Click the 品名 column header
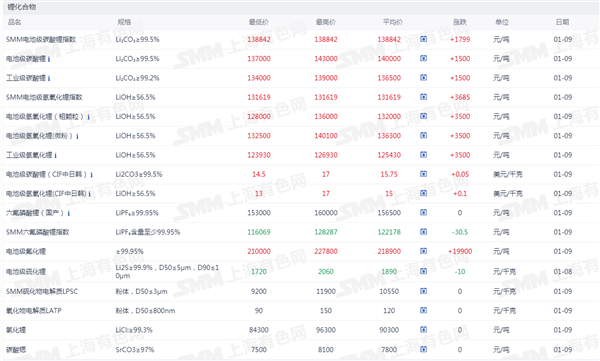The height and width of the screenshot is (361, 600). click(15, 22)
